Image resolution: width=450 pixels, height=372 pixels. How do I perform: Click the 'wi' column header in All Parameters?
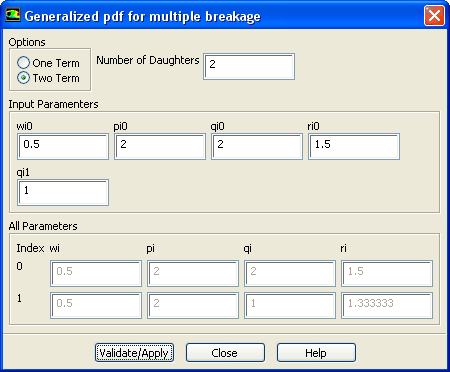click(55, 248)
